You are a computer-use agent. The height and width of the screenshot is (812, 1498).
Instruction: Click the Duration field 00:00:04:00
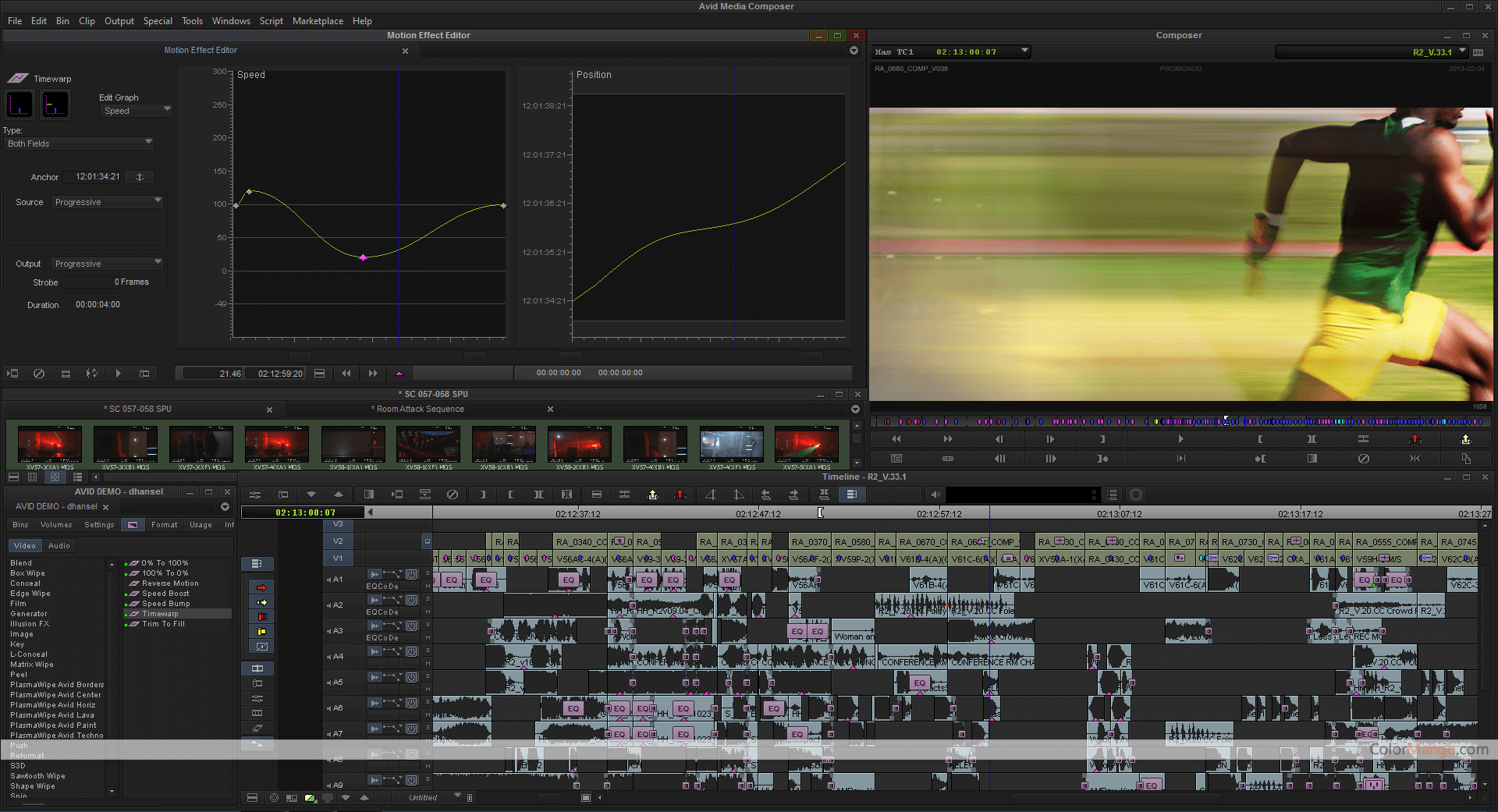coord(98,305)
